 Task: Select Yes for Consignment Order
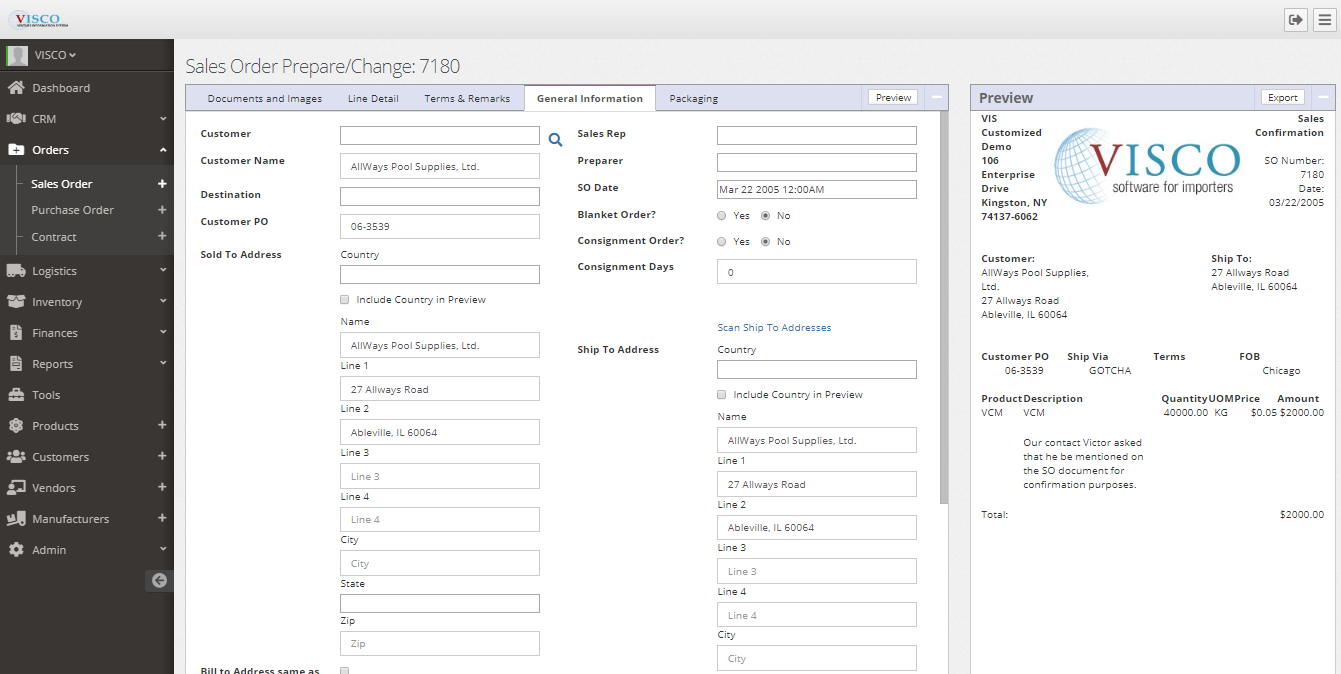[721, 241]
